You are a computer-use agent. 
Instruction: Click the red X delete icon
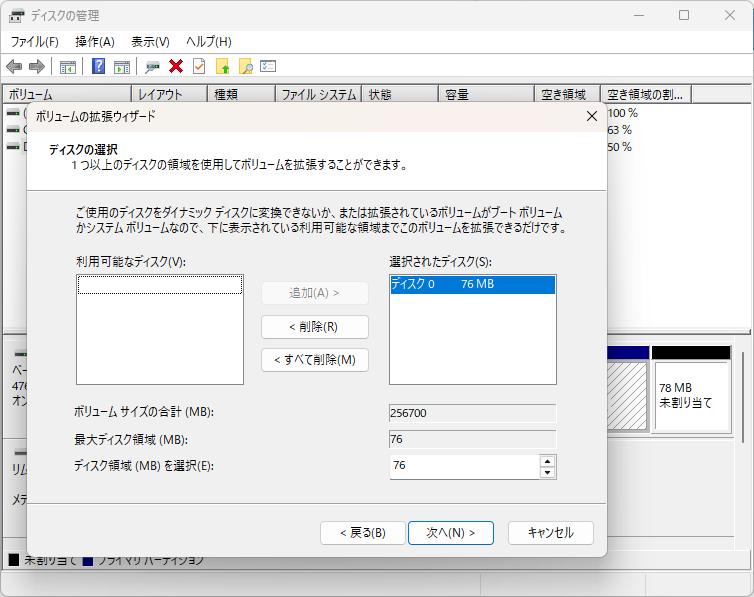pyautogui.click(x=176, y=66)
